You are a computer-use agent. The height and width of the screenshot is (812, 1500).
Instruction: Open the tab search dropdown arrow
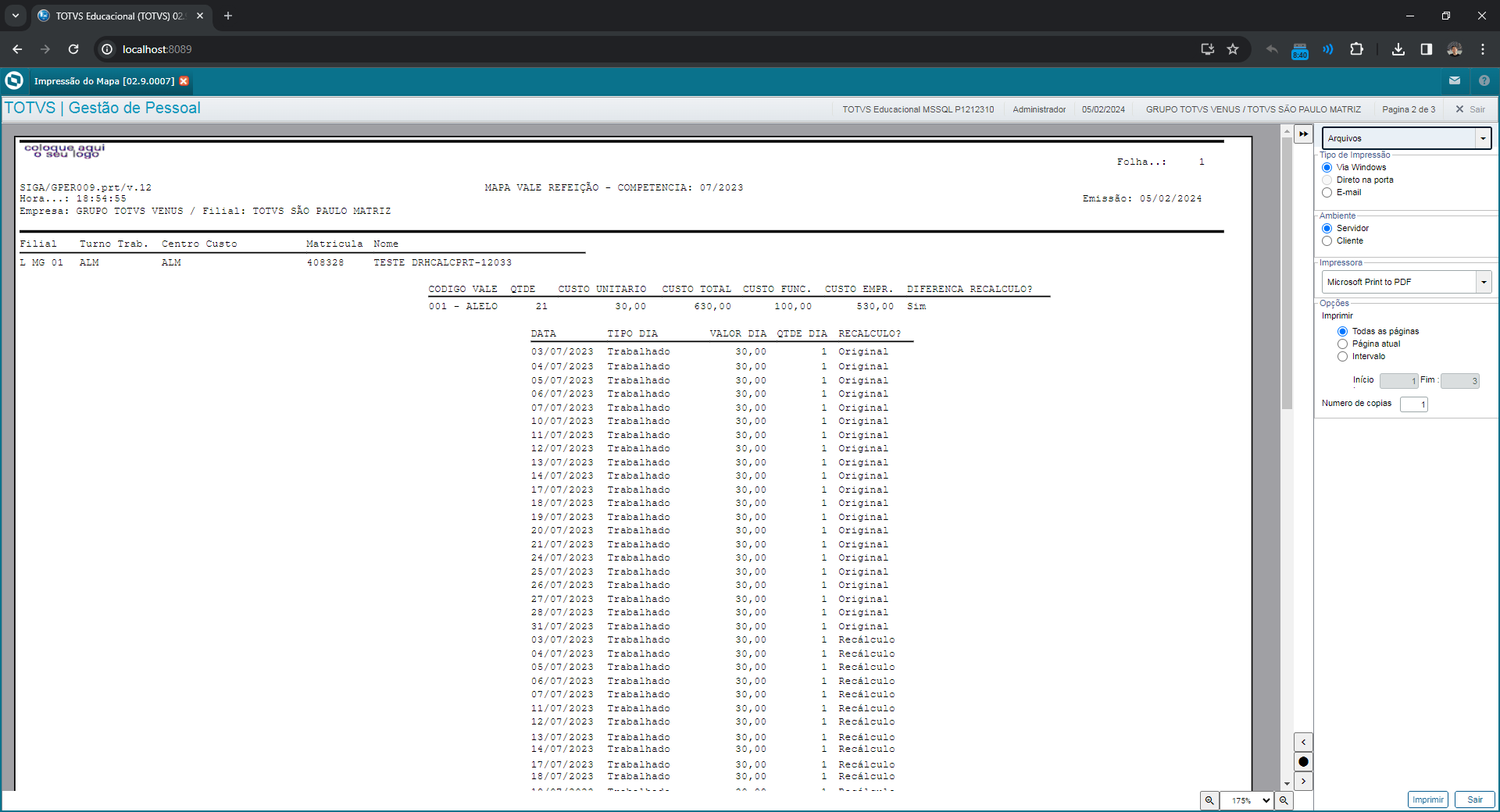(x=16, y=16)
